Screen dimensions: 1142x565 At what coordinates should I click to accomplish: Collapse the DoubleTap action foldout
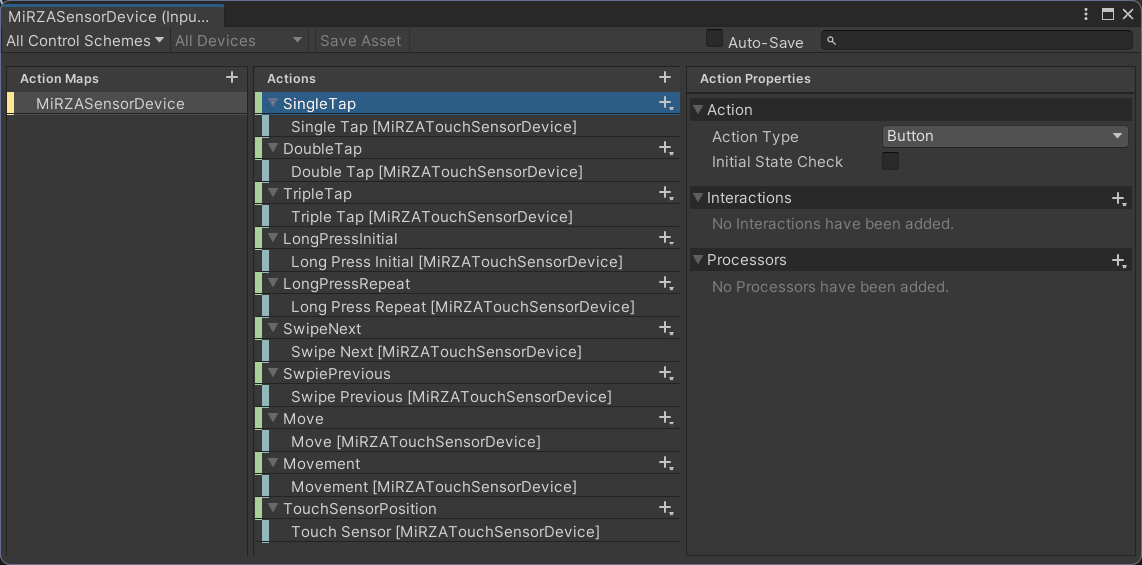(272, 148)
